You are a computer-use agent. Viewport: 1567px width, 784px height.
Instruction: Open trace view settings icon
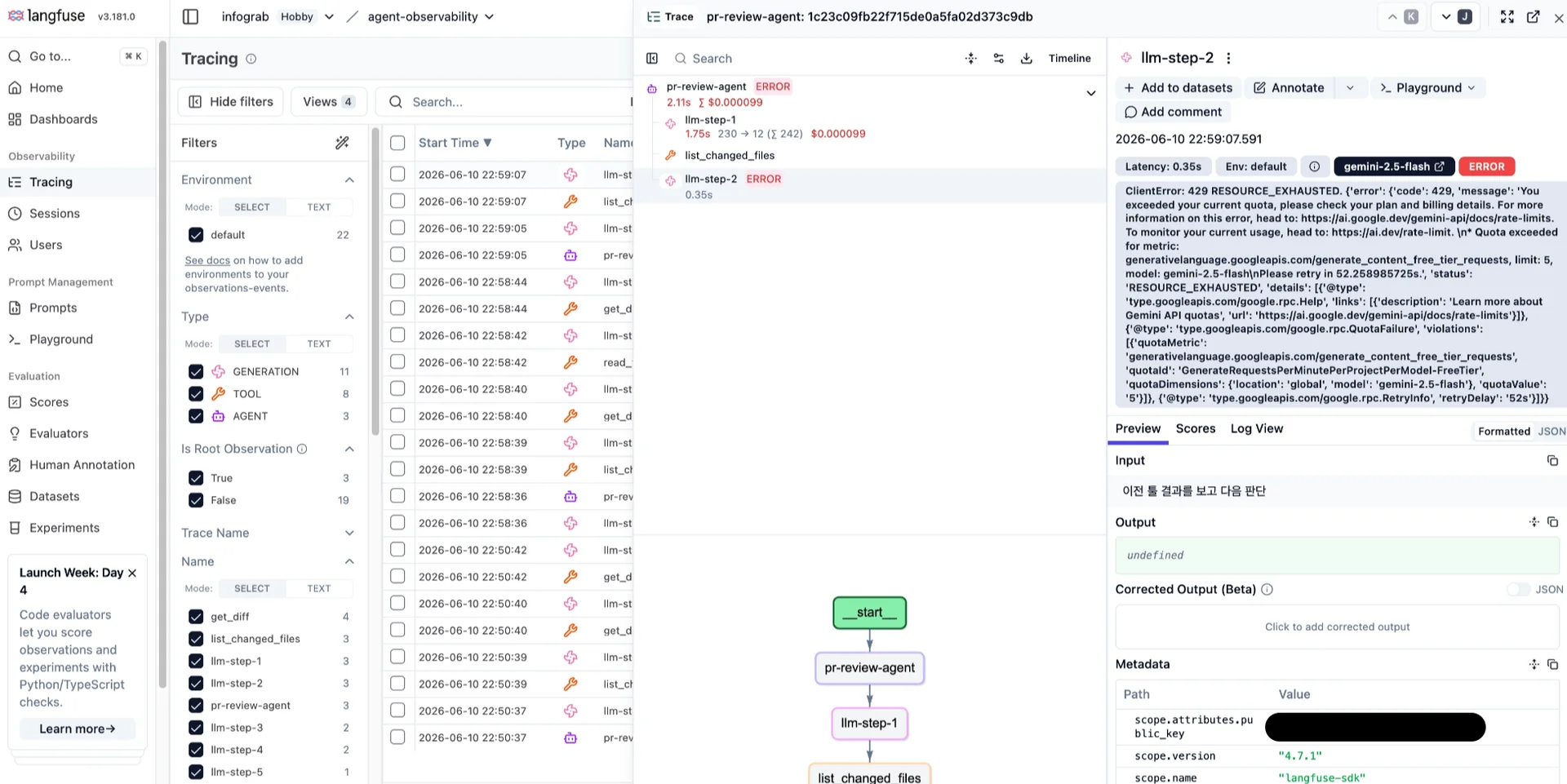click(x=998, y=58)
